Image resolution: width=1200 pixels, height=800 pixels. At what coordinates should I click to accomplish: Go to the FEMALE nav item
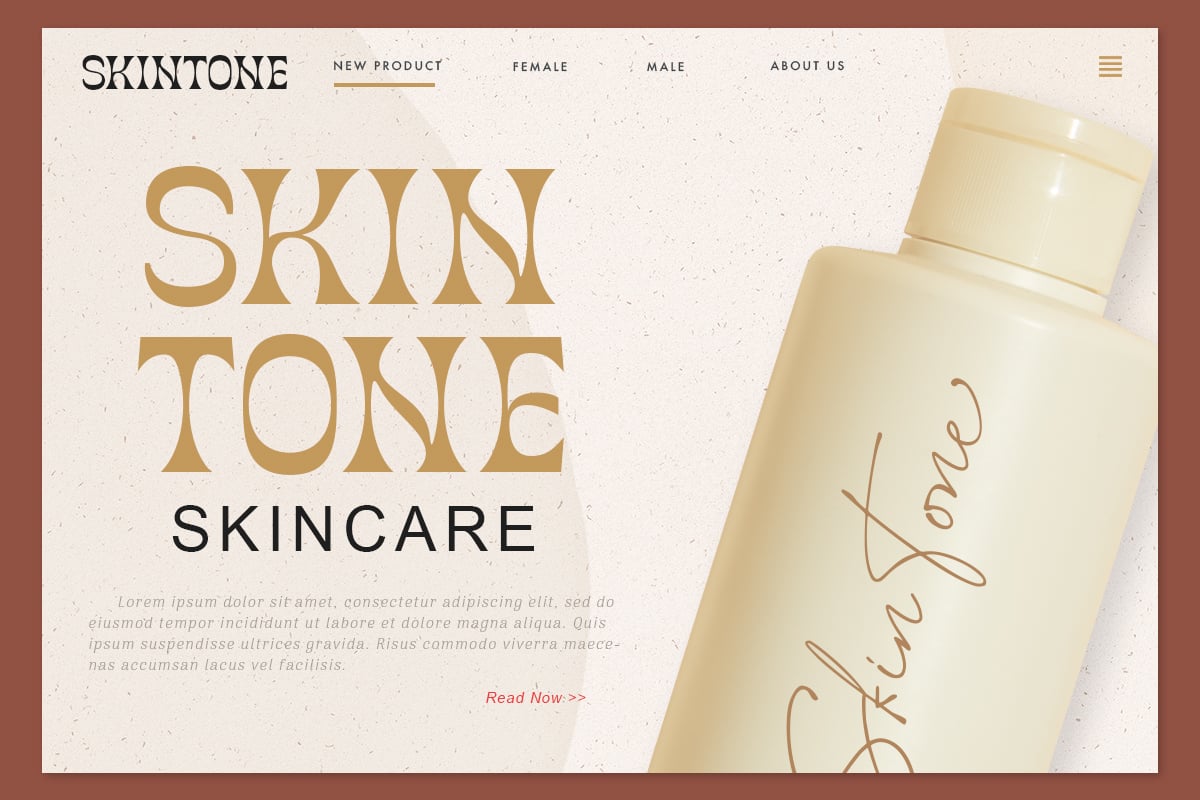pyautogui.click(x=540, y=67)
